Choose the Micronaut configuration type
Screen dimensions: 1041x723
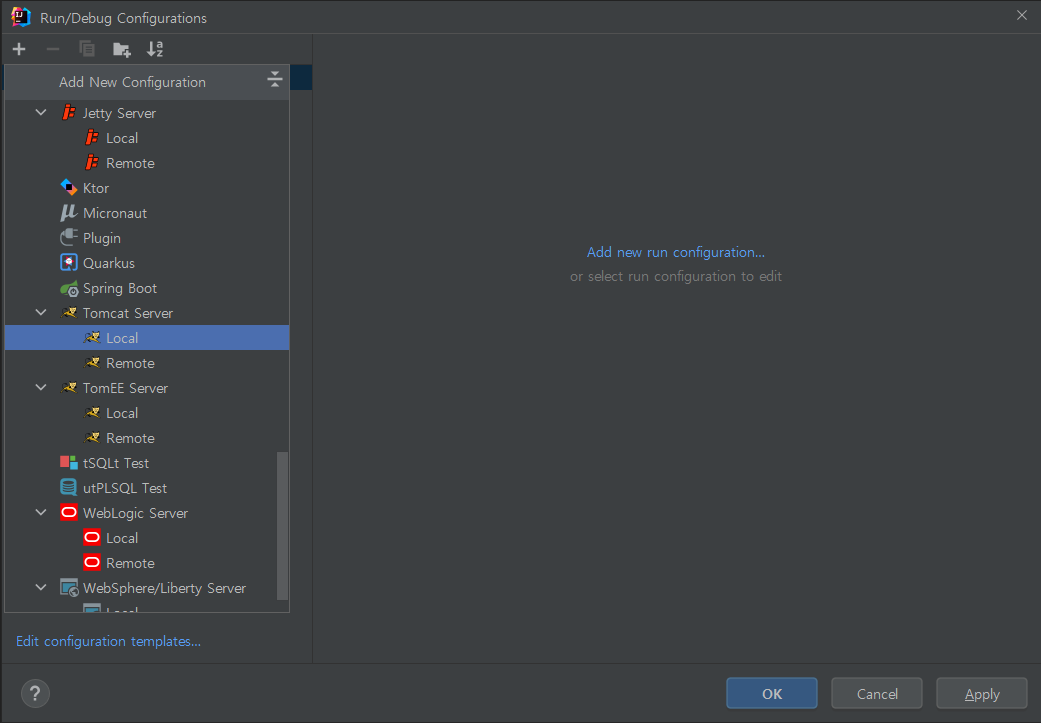tap(147, 213)
